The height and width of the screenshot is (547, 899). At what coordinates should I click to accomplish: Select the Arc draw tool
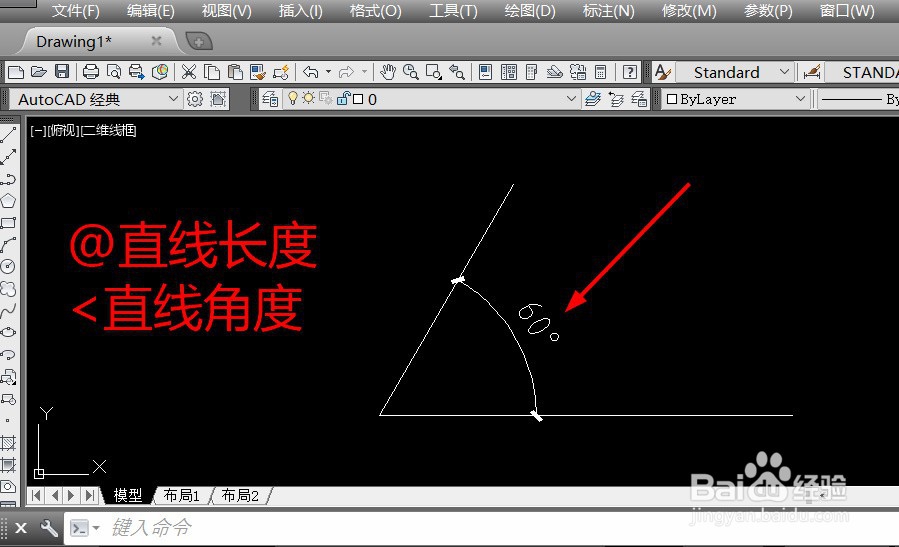[8, 245]
